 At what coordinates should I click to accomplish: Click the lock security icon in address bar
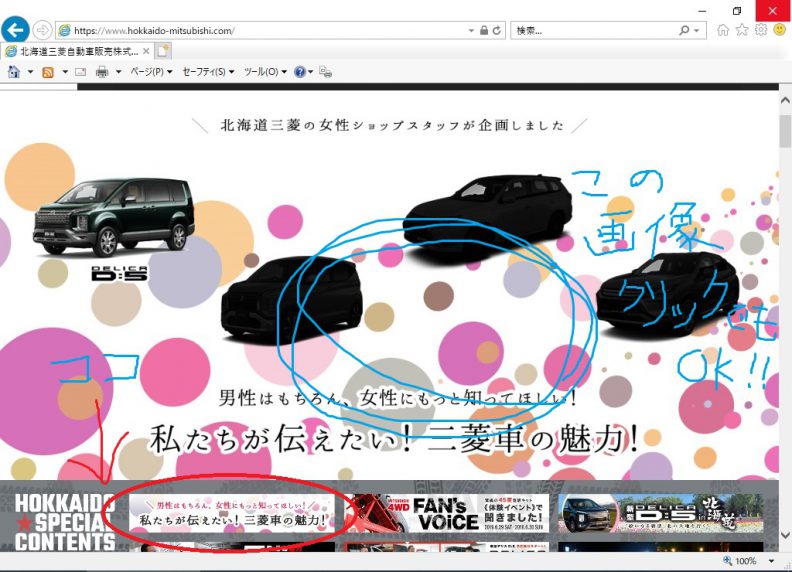(x=483, y=30)
